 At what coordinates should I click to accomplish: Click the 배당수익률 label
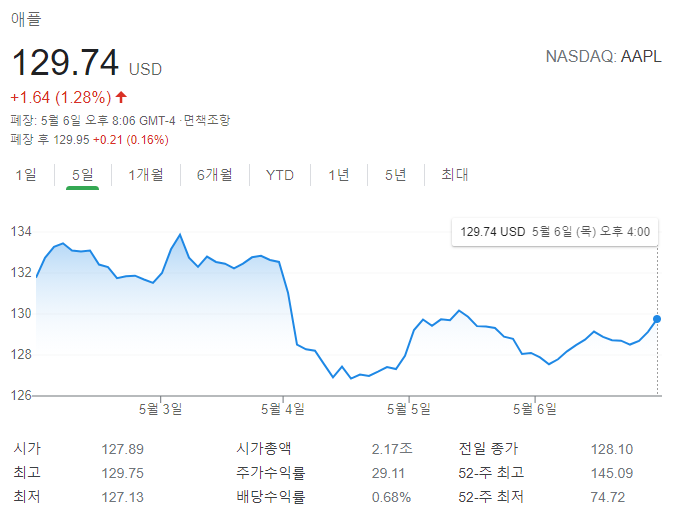[271, 497]
